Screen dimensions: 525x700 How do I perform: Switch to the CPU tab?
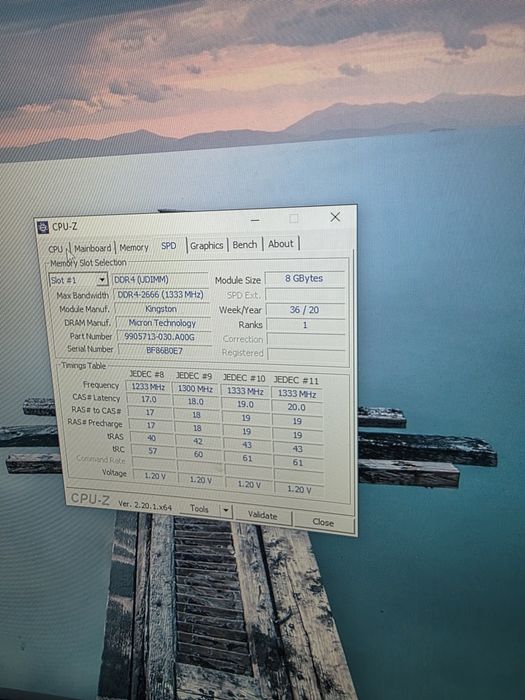tap(56, 249)
